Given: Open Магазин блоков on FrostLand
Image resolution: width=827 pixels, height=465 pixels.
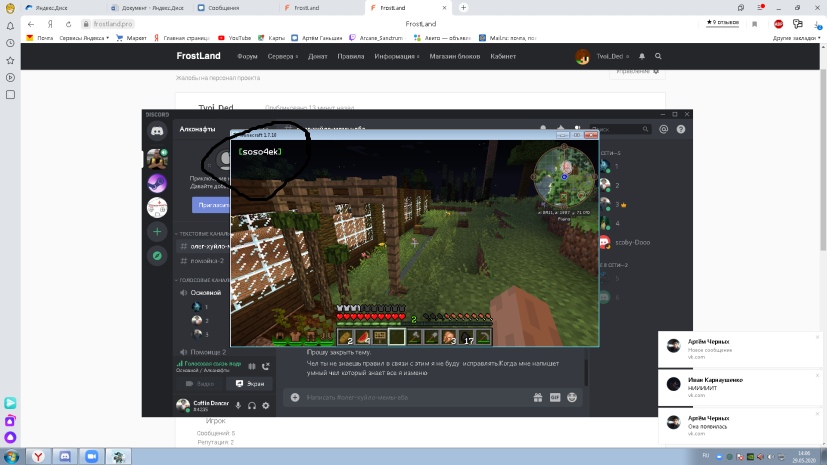Looking at the screenshot, I should pyautogui.click(x=455, y=56).
